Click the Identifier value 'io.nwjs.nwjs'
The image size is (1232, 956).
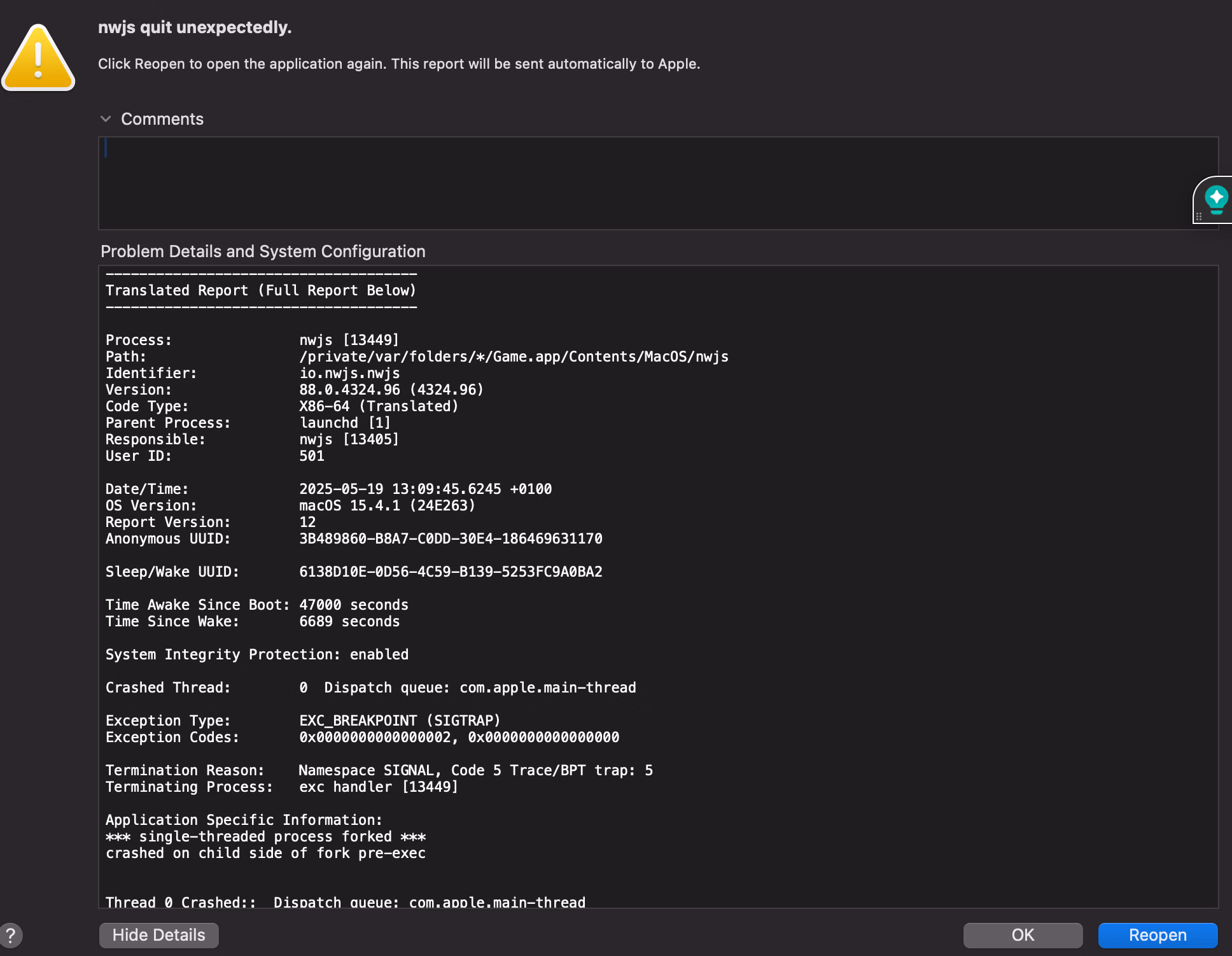(349, 373)
